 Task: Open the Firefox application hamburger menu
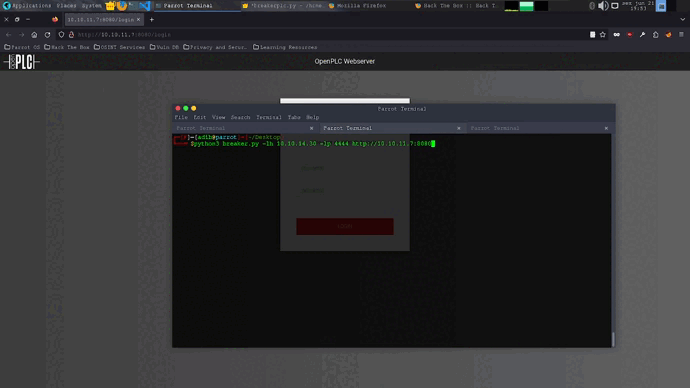click(681, 34)
